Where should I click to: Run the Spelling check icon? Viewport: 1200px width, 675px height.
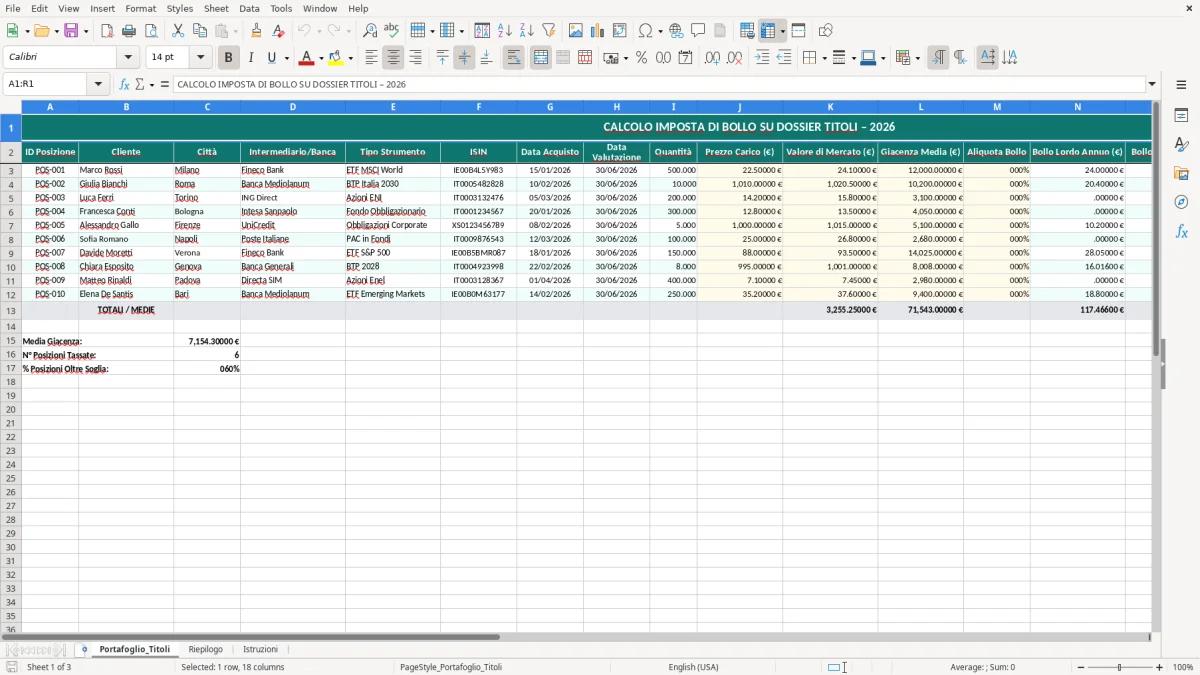click(392, 31)
